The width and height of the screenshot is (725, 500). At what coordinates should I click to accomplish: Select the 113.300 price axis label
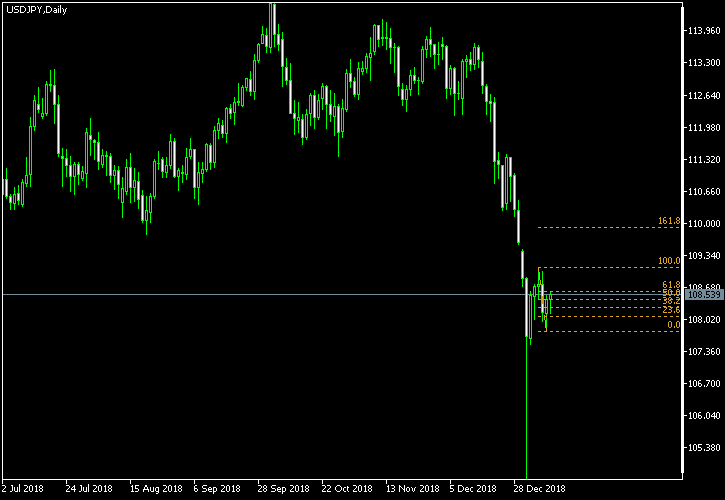pos(704,63)
